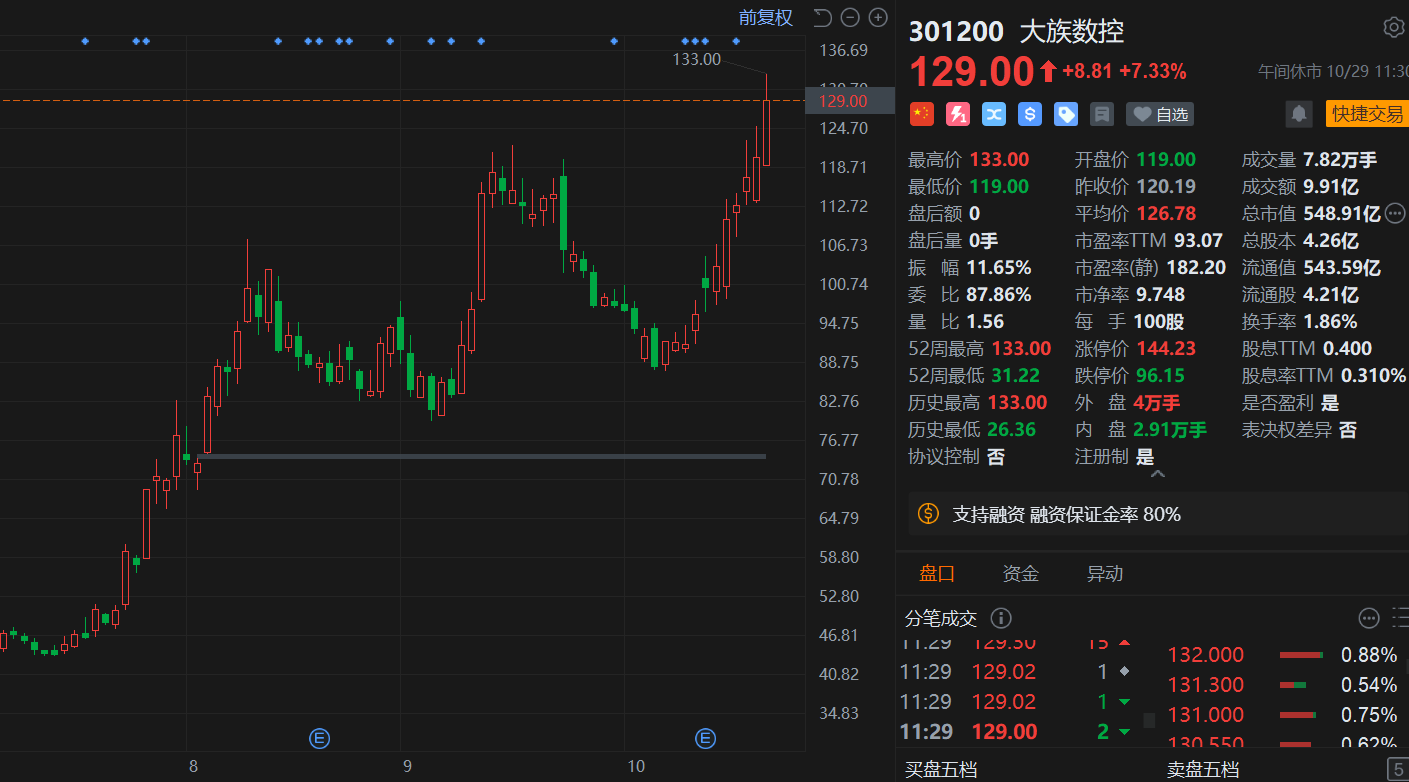Click the blue dollar sign icon
The height and width of the screenshot is (782, 1409).
[1030, 114]
